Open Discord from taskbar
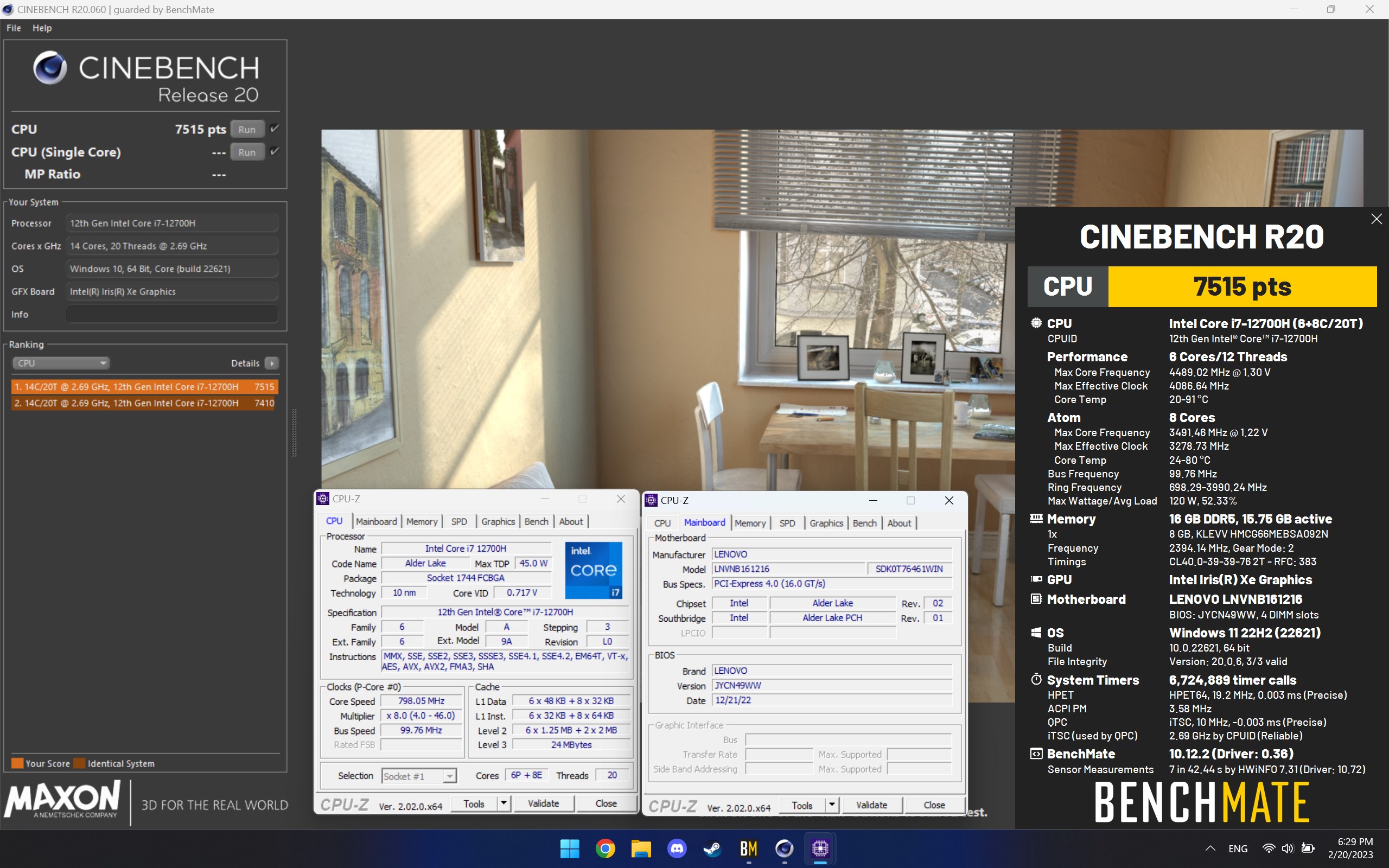 click(x=677, y=848)
